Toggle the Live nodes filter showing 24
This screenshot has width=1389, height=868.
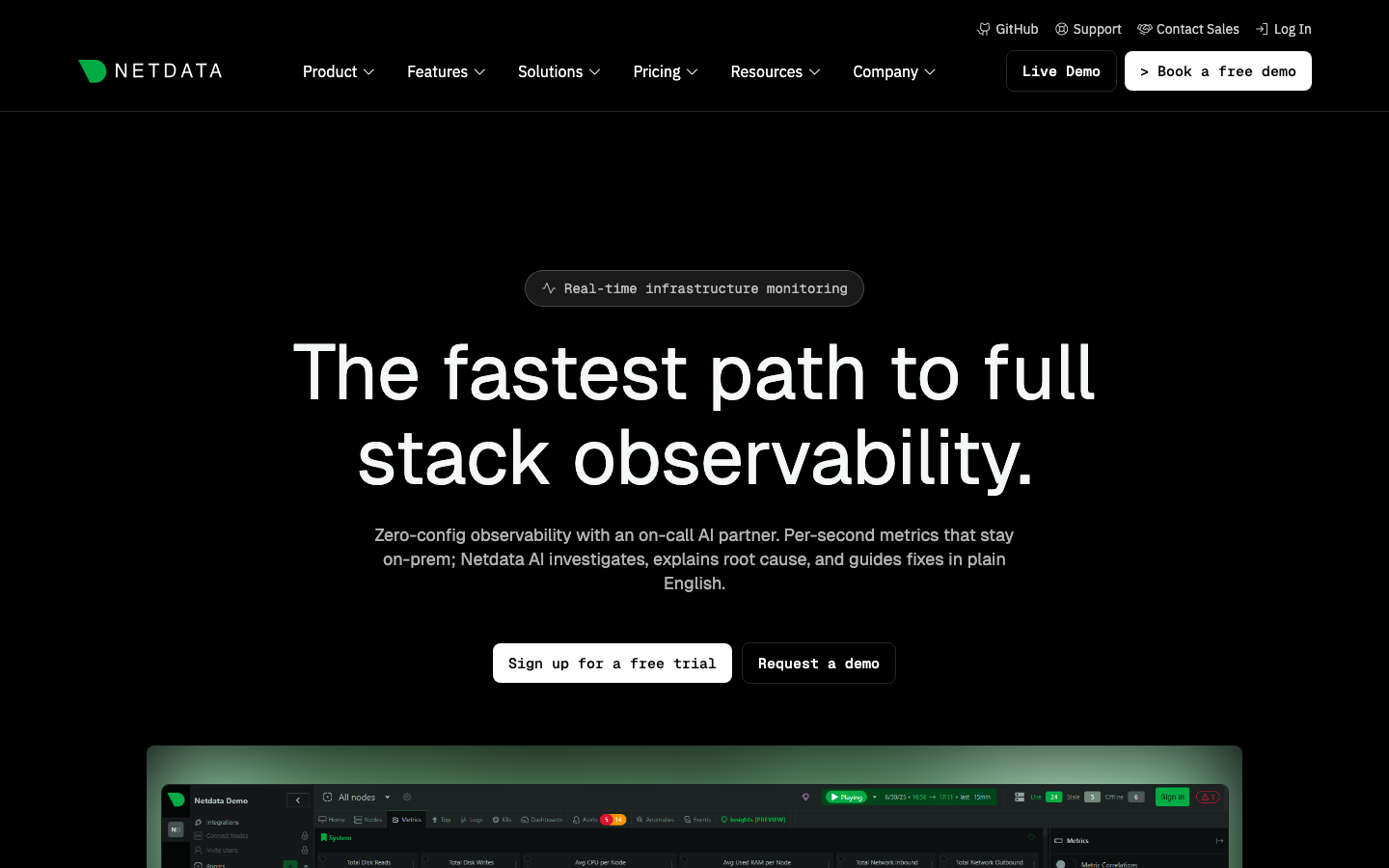tap(1053, 797)
